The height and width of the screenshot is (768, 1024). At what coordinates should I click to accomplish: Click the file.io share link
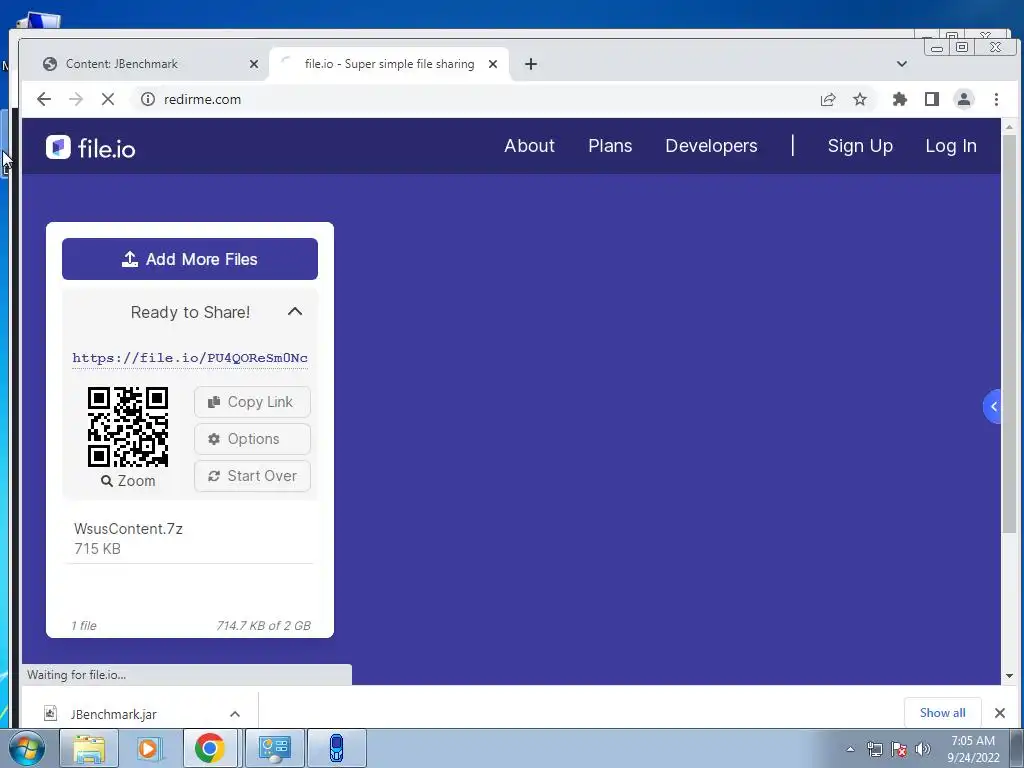[190, 358]
